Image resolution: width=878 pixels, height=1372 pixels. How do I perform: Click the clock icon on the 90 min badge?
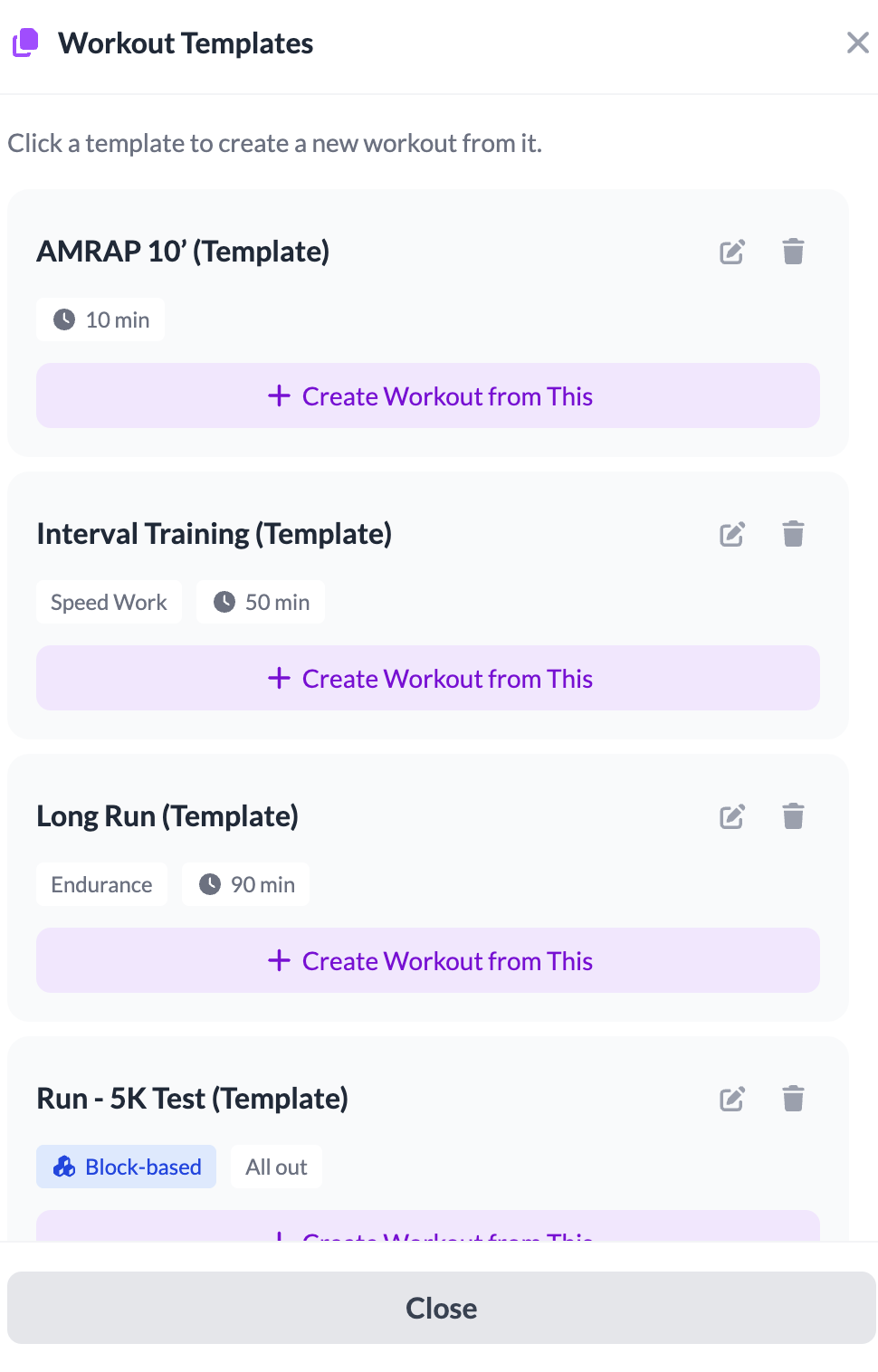coord(210,884)
